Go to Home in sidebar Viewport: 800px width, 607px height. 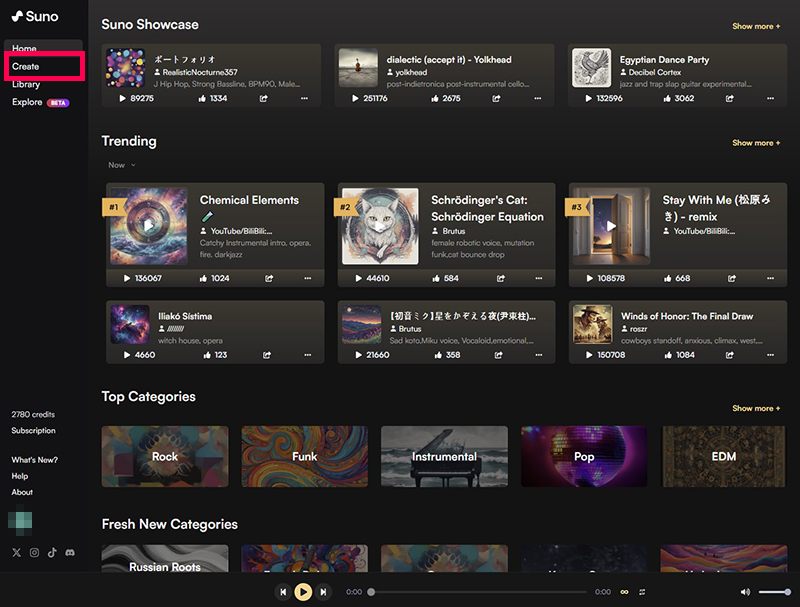[x=24, y=48]
